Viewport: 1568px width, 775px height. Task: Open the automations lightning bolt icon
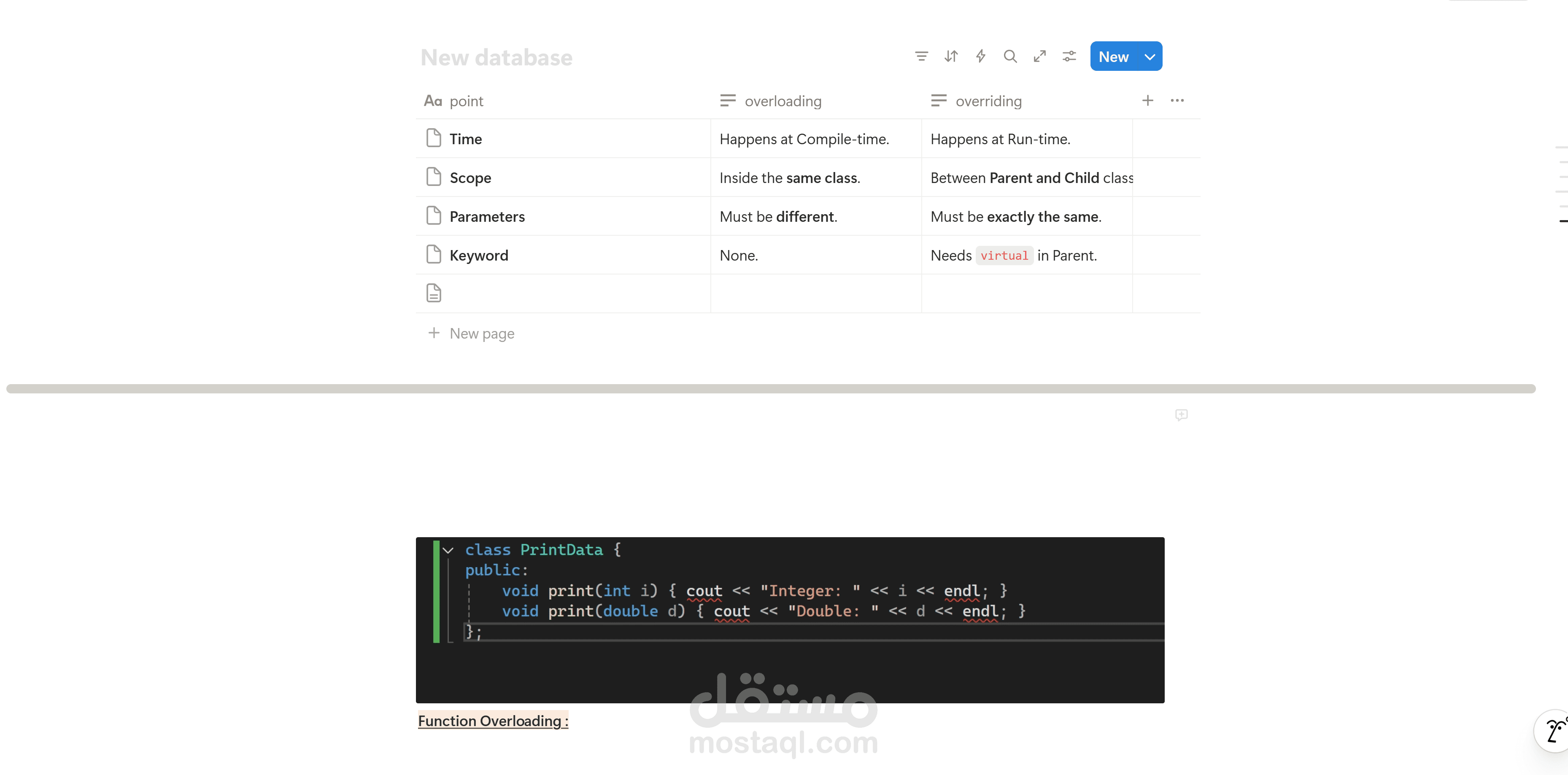point(981,57)
